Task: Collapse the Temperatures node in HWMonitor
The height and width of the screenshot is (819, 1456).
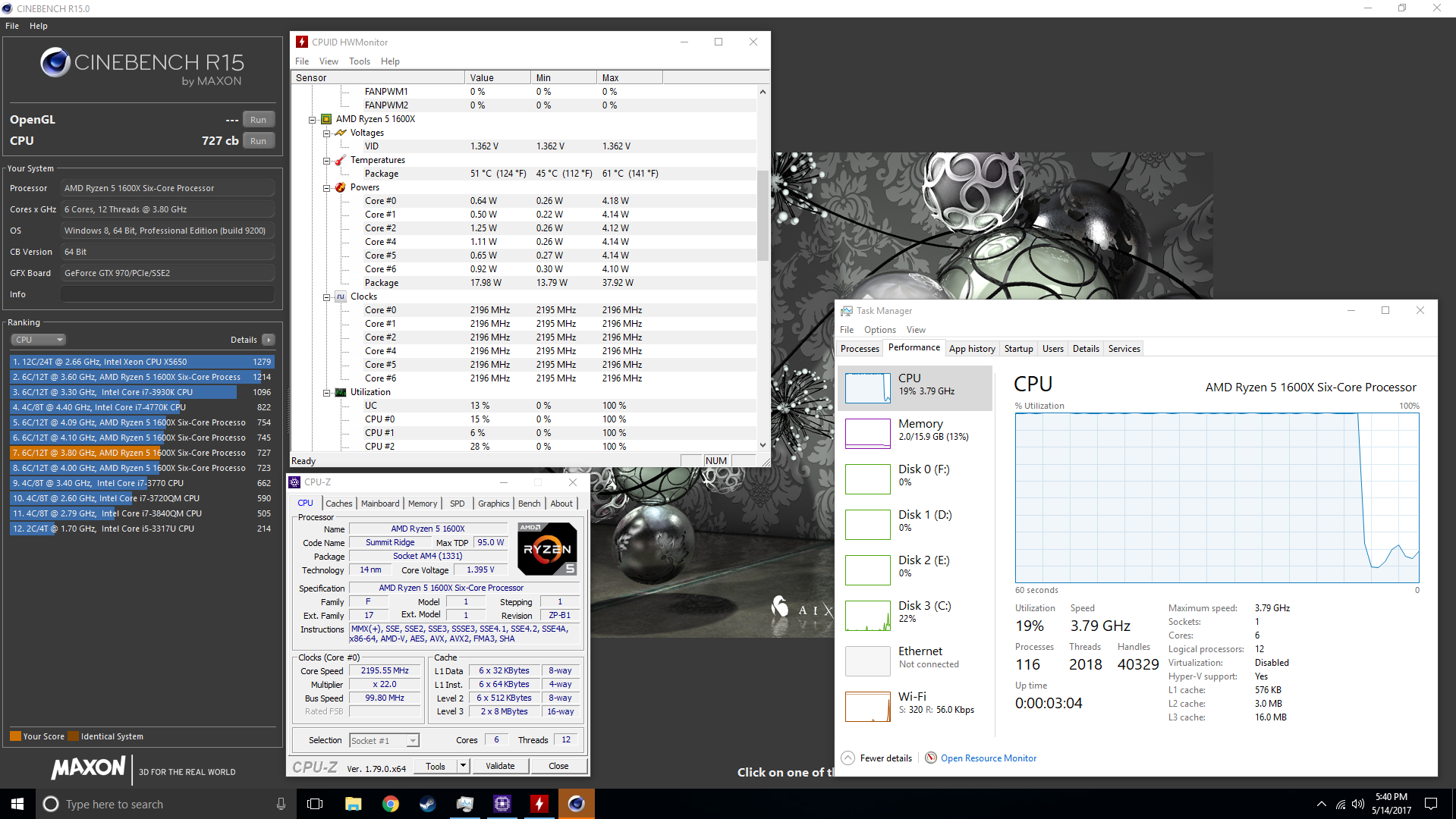Action: tap(326, 161)
